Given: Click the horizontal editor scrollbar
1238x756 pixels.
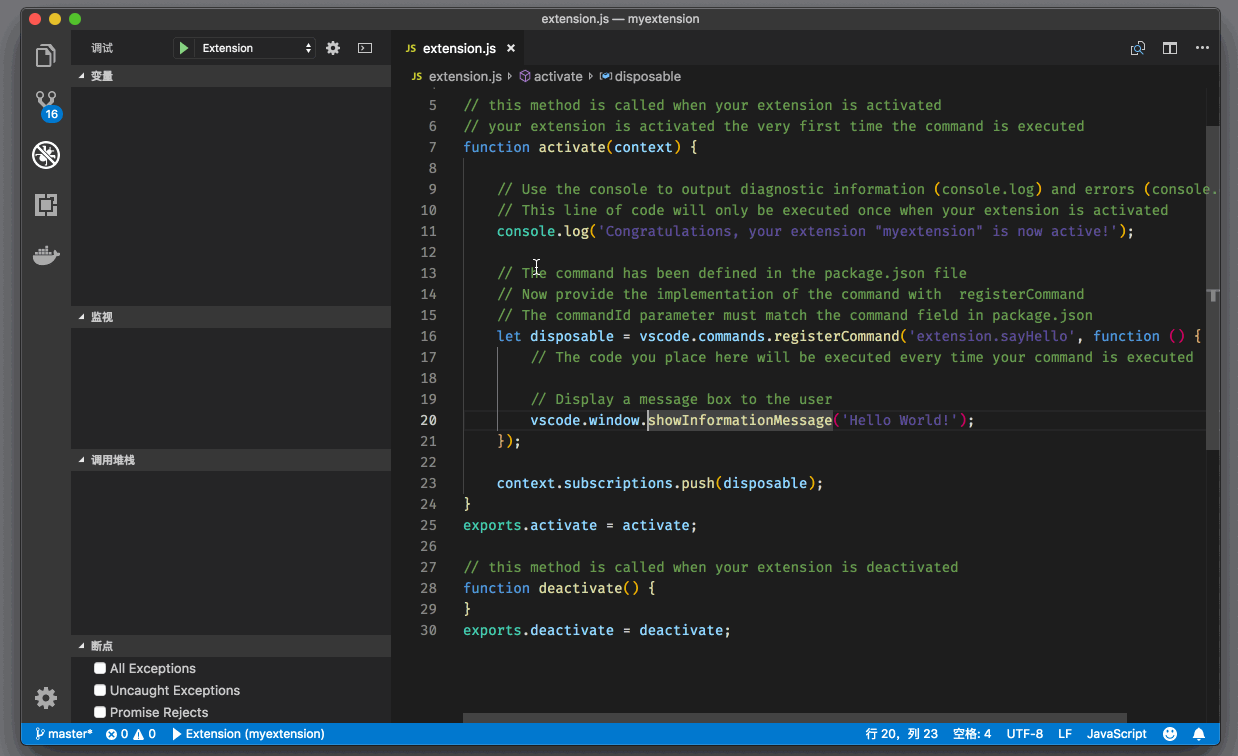Looking at the screenshot, I should coord(794,717).
